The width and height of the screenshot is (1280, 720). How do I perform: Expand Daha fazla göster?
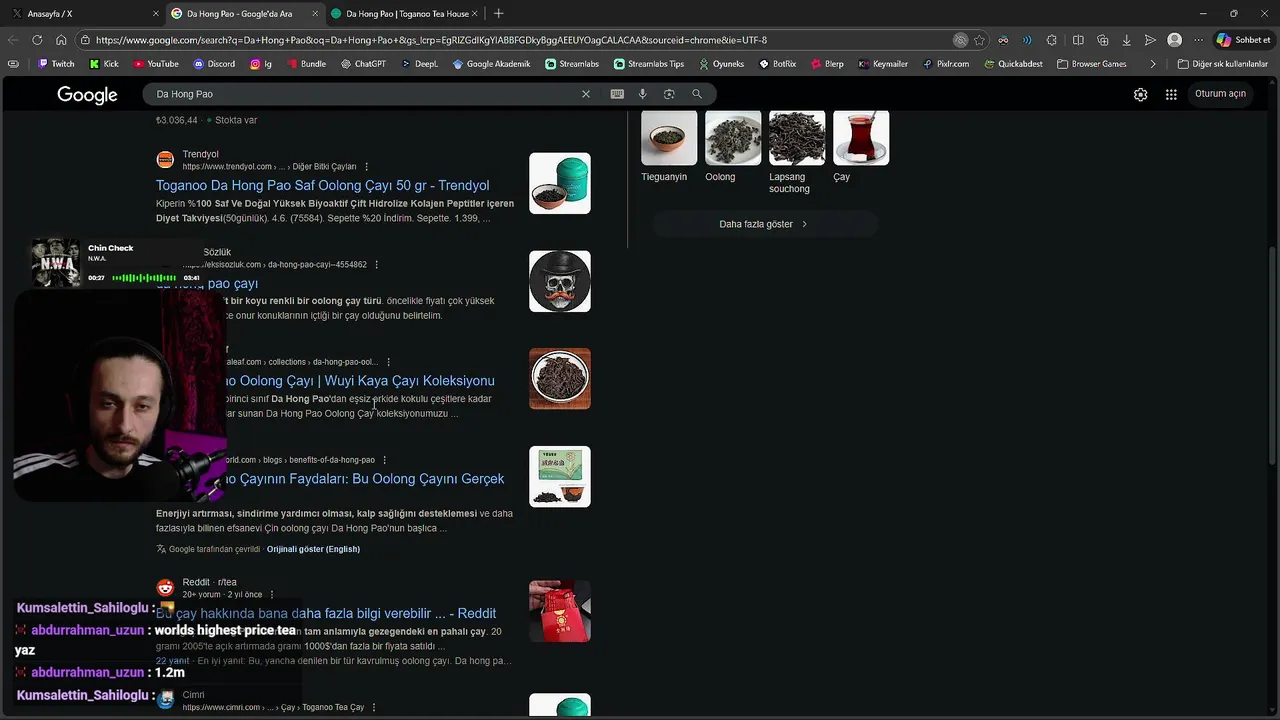coord(764,224)
